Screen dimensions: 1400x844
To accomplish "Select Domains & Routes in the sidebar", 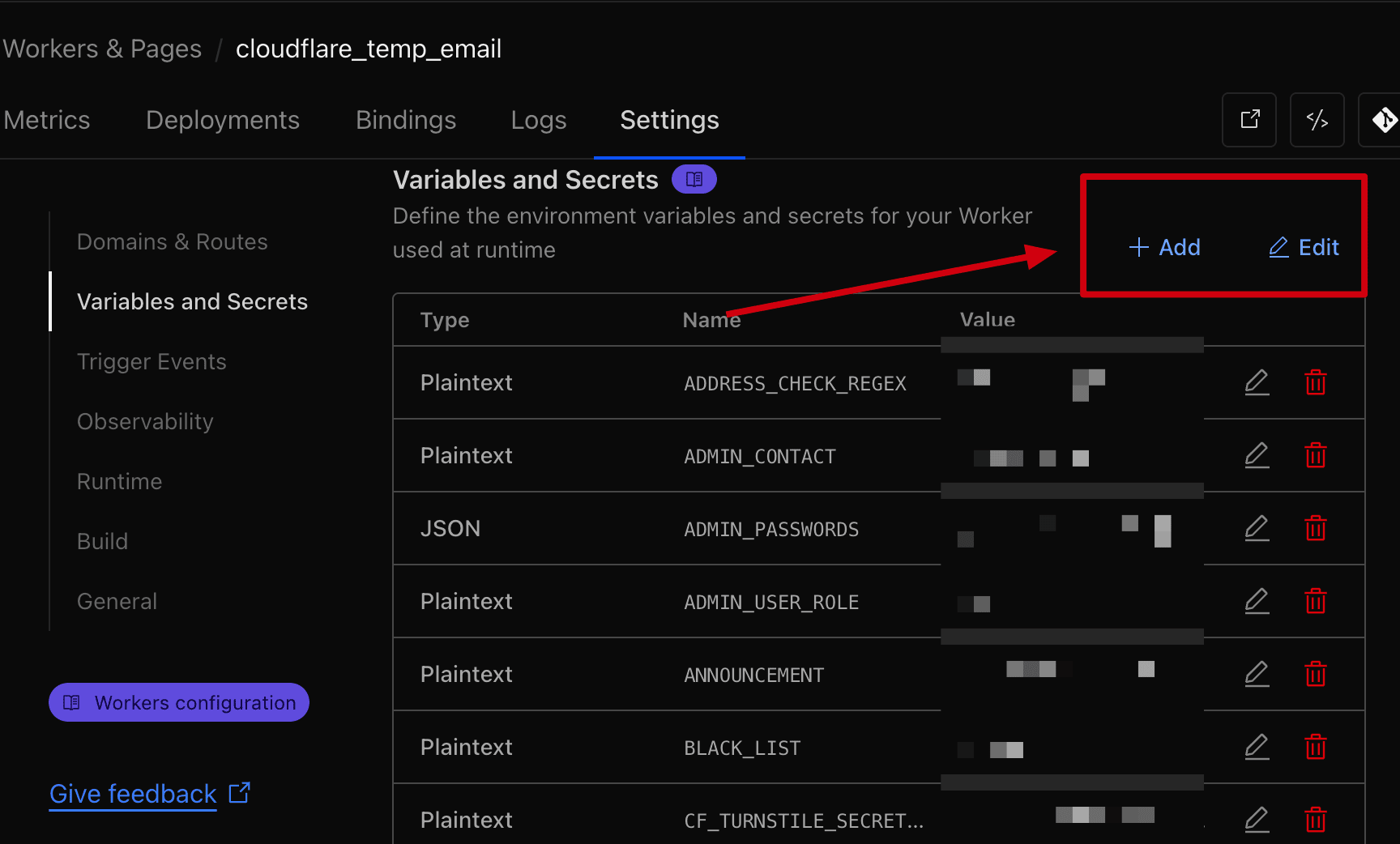I will [172, 241].
